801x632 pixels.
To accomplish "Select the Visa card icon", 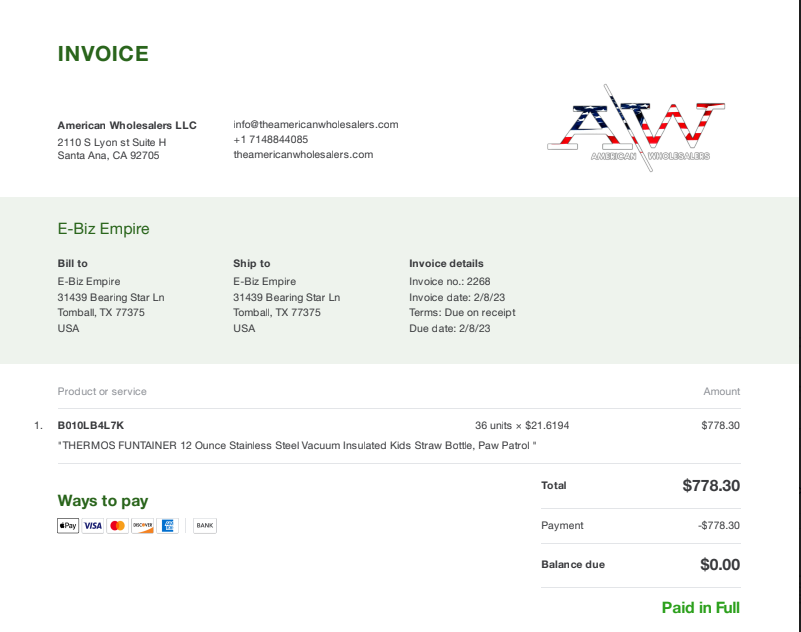I will 93,525.
